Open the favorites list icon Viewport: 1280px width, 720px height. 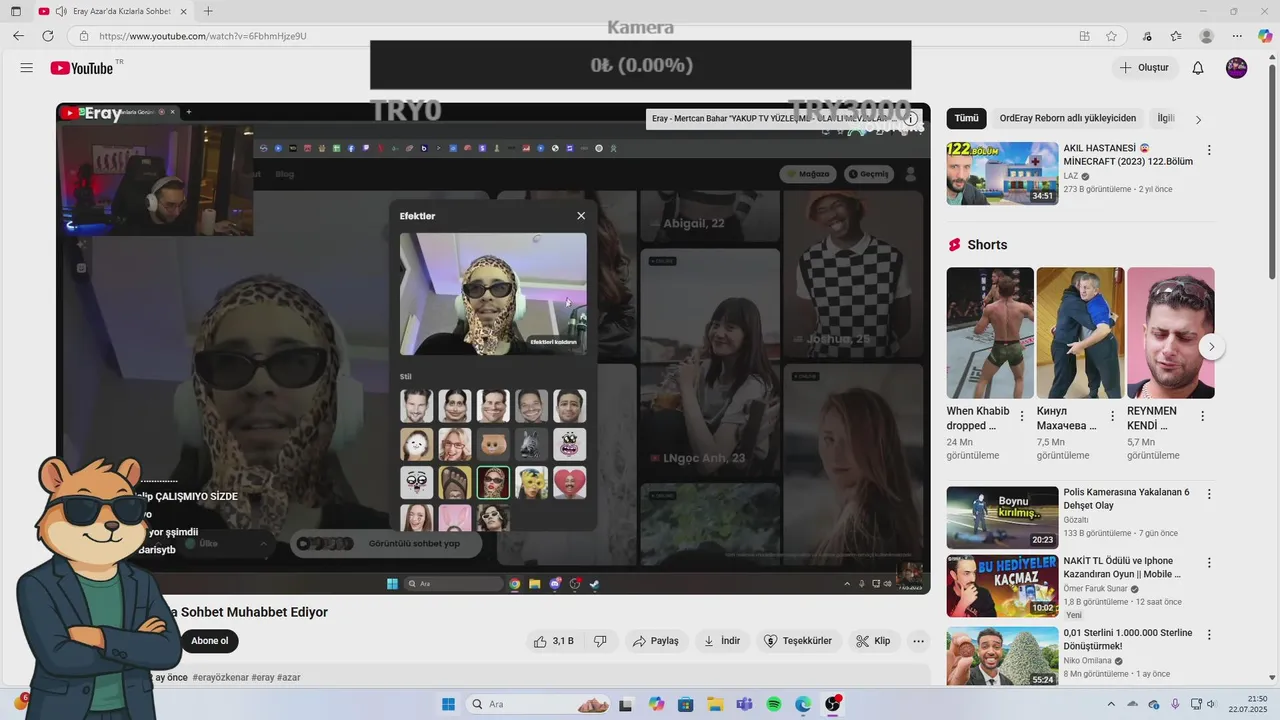click(1176, 36)
